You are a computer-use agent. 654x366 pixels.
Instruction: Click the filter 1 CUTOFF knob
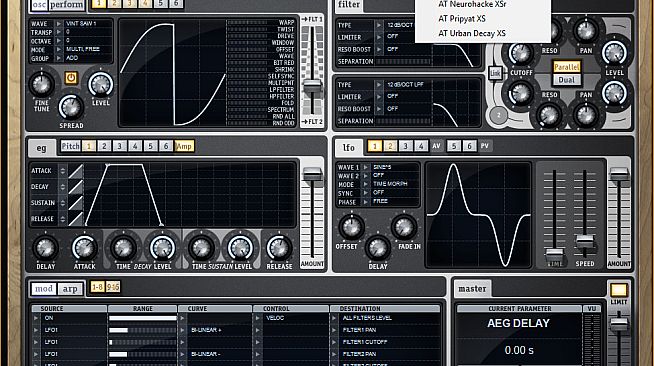click(521, 53)
